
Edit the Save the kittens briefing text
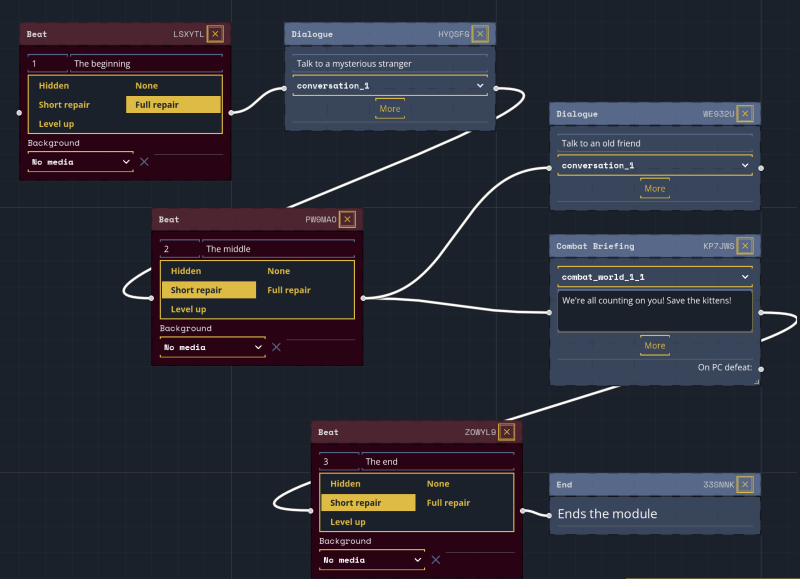pyautogui.click(x=655, y=311)
